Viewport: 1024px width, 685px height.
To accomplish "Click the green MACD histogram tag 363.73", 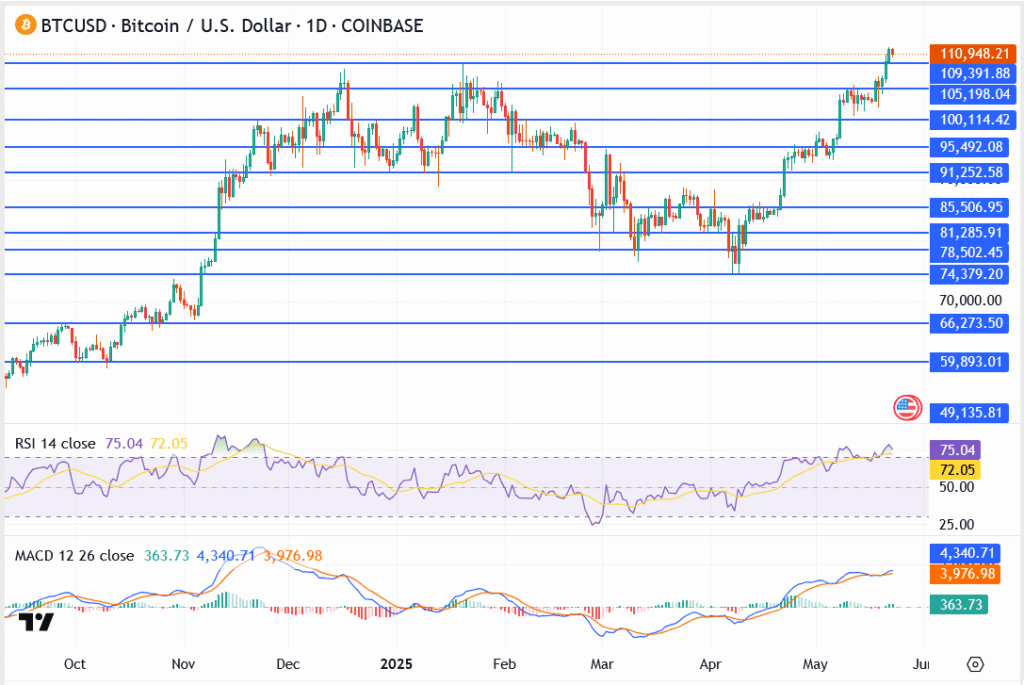I will coord(953,603).
